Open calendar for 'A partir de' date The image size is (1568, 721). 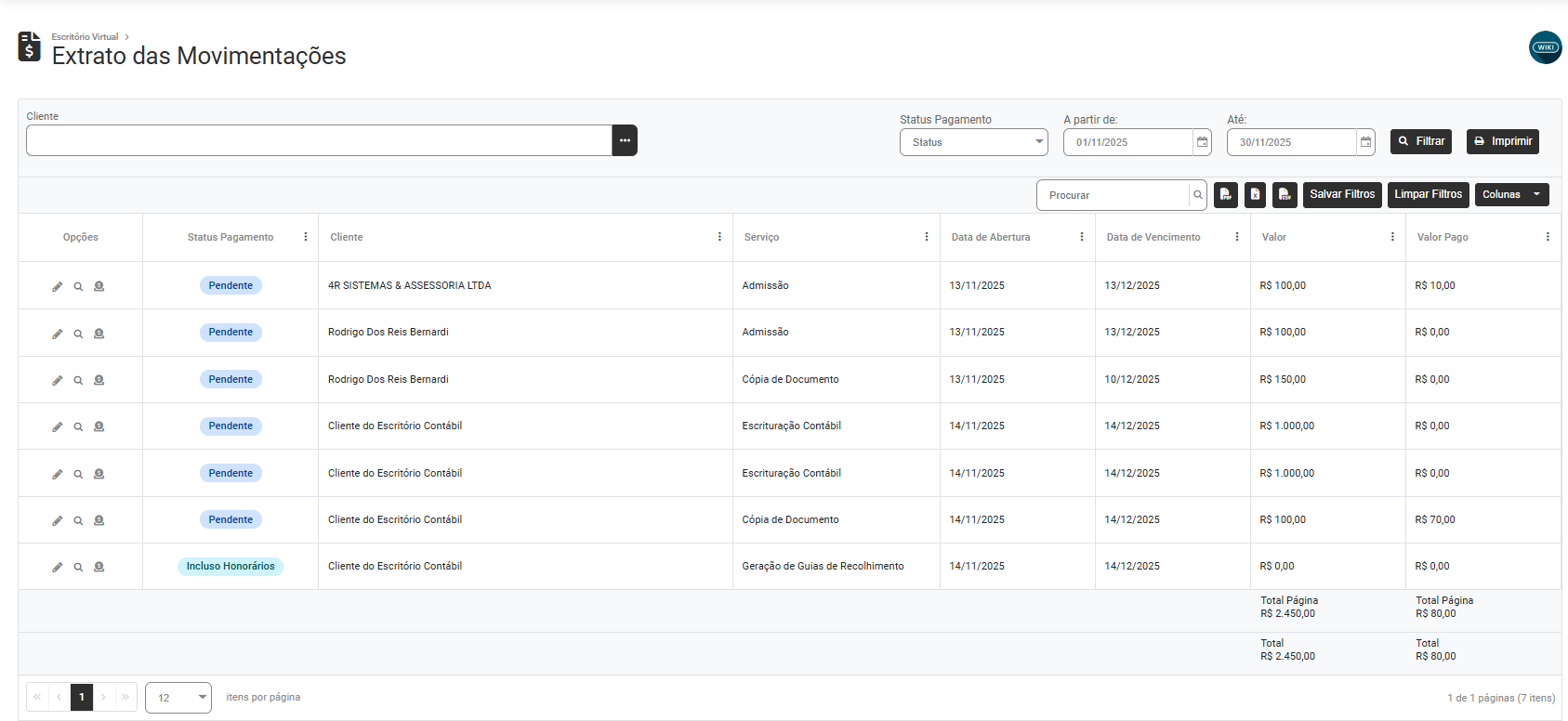[x=1202, y=142]
